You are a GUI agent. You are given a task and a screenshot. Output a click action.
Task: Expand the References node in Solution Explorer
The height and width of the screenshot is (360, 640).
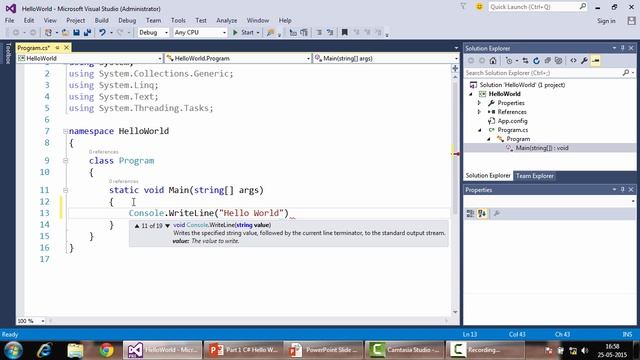(480, 112)
